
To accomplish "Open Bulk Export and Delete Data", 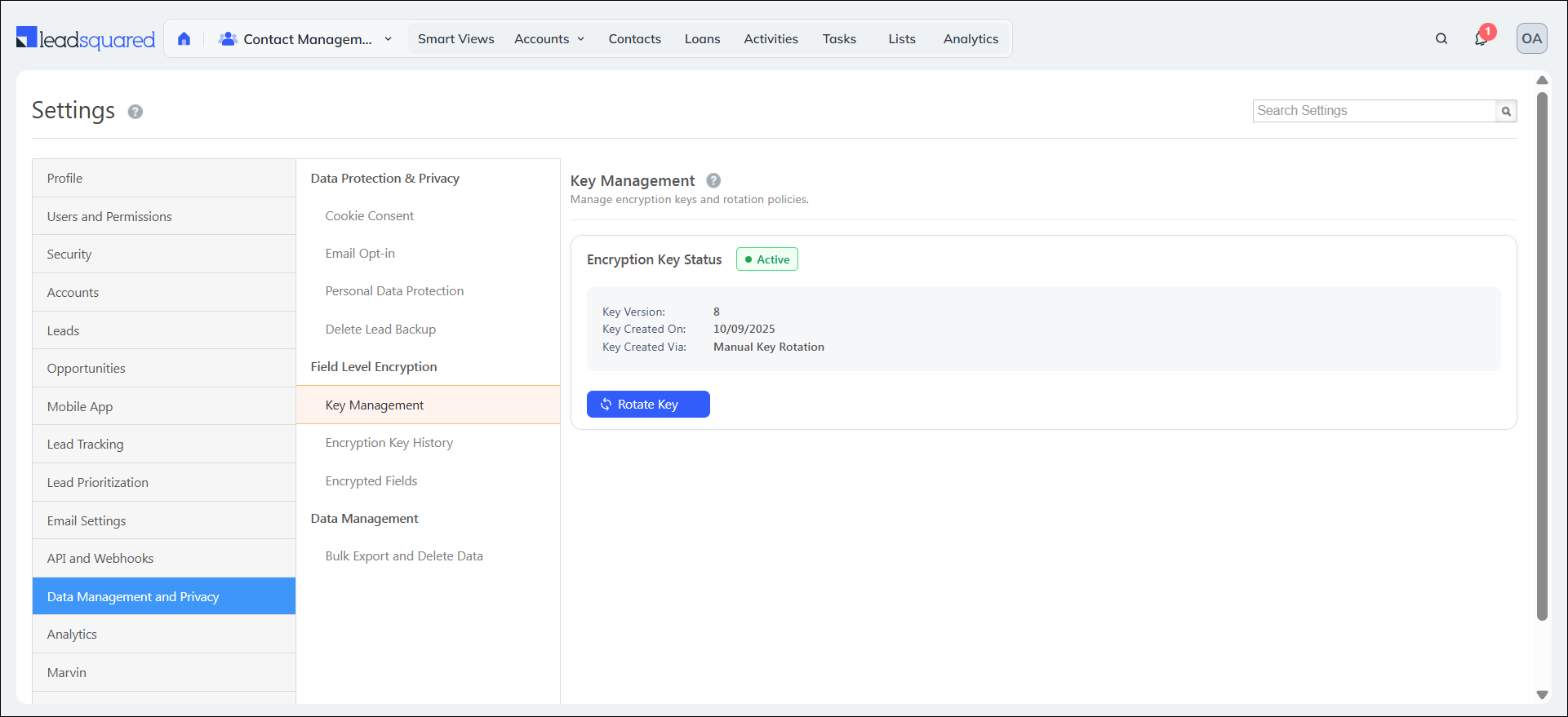I will (404, 556).
